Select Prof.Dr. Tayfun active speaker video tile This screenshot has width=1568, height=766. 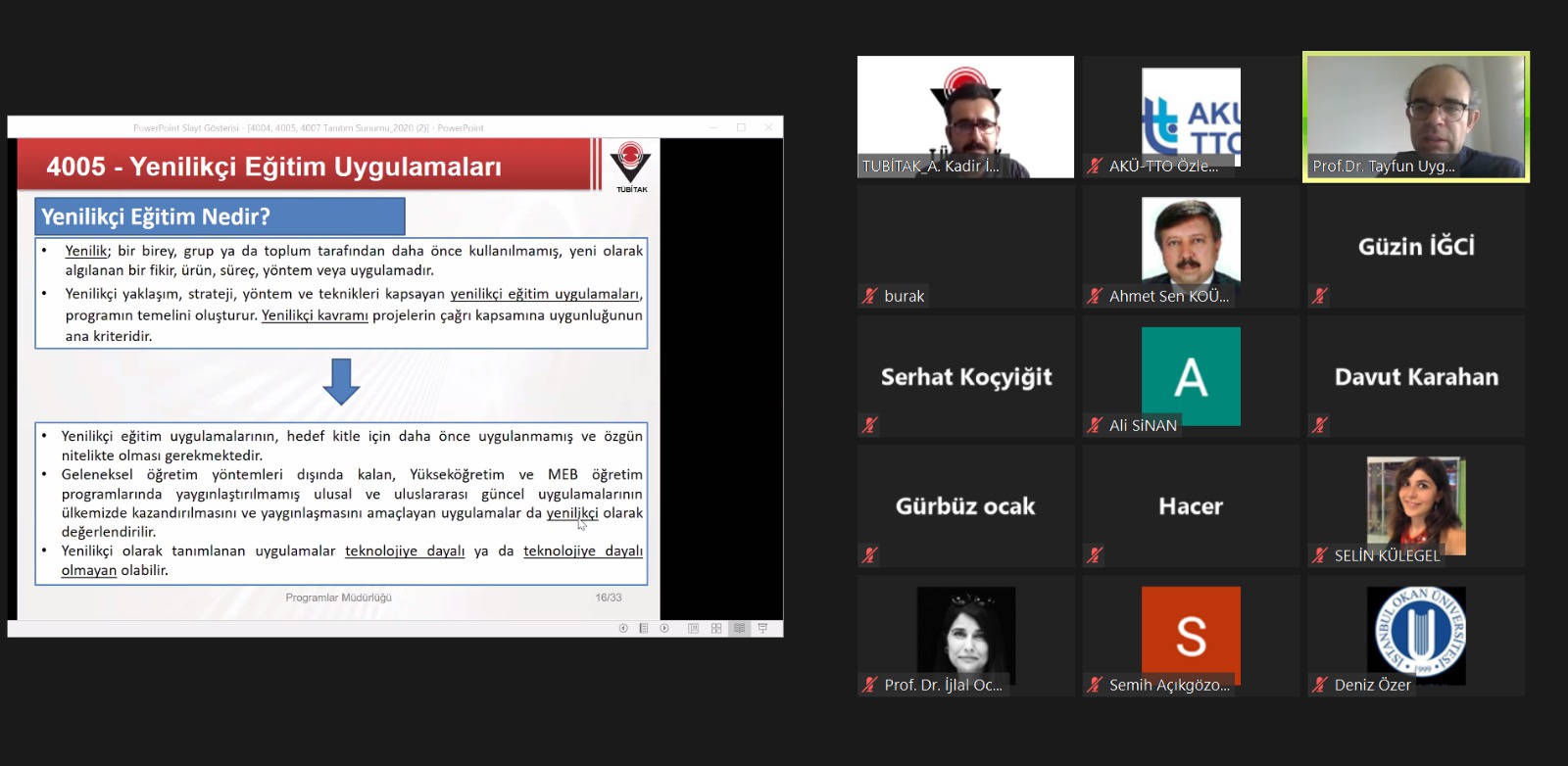[1415, 117]
